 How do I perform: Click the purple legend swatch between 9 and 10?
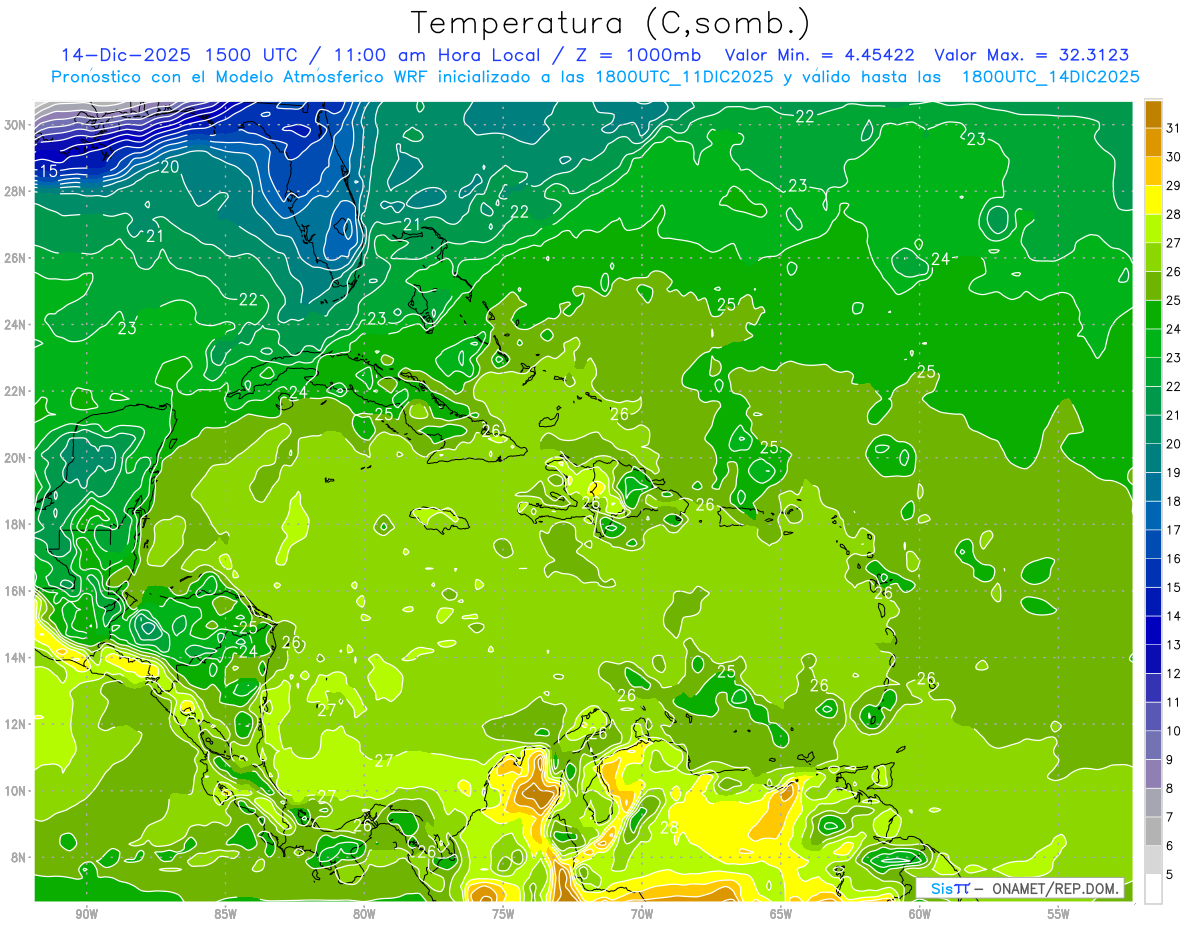[x=1153, y=745]
